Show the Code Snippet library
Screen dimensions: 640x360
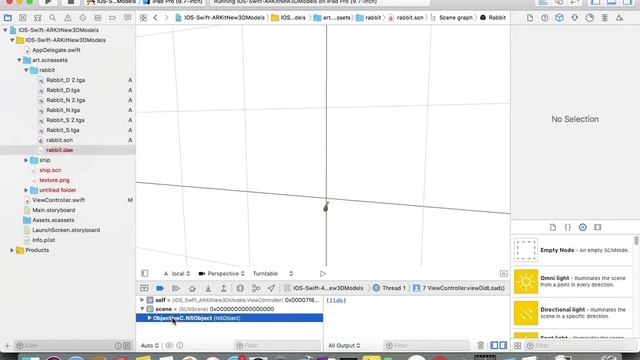pyautogui.click(x=568, y=227)
